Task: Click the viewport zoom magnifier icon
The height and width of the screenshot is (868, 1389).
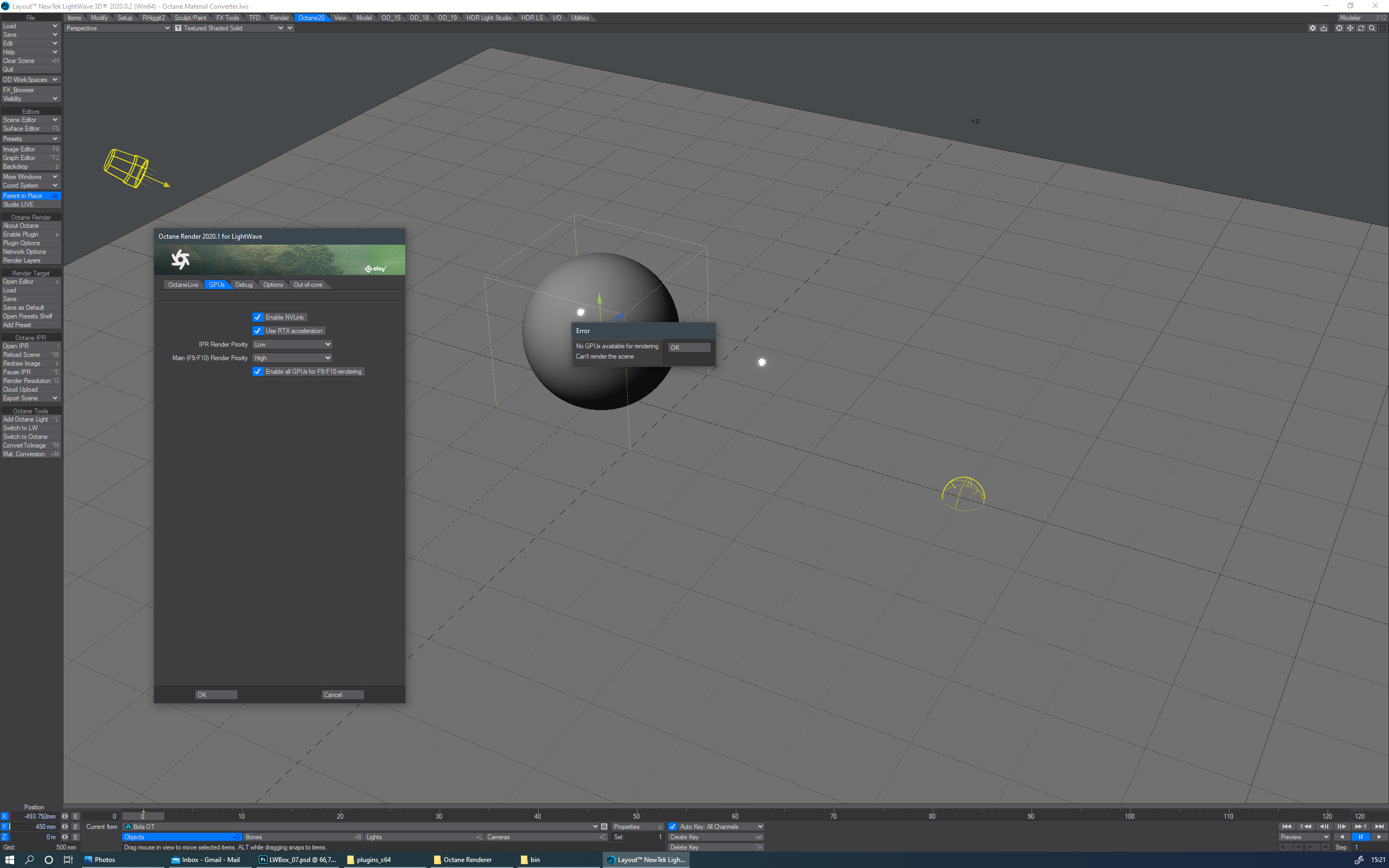Action: pos(1372,28)
